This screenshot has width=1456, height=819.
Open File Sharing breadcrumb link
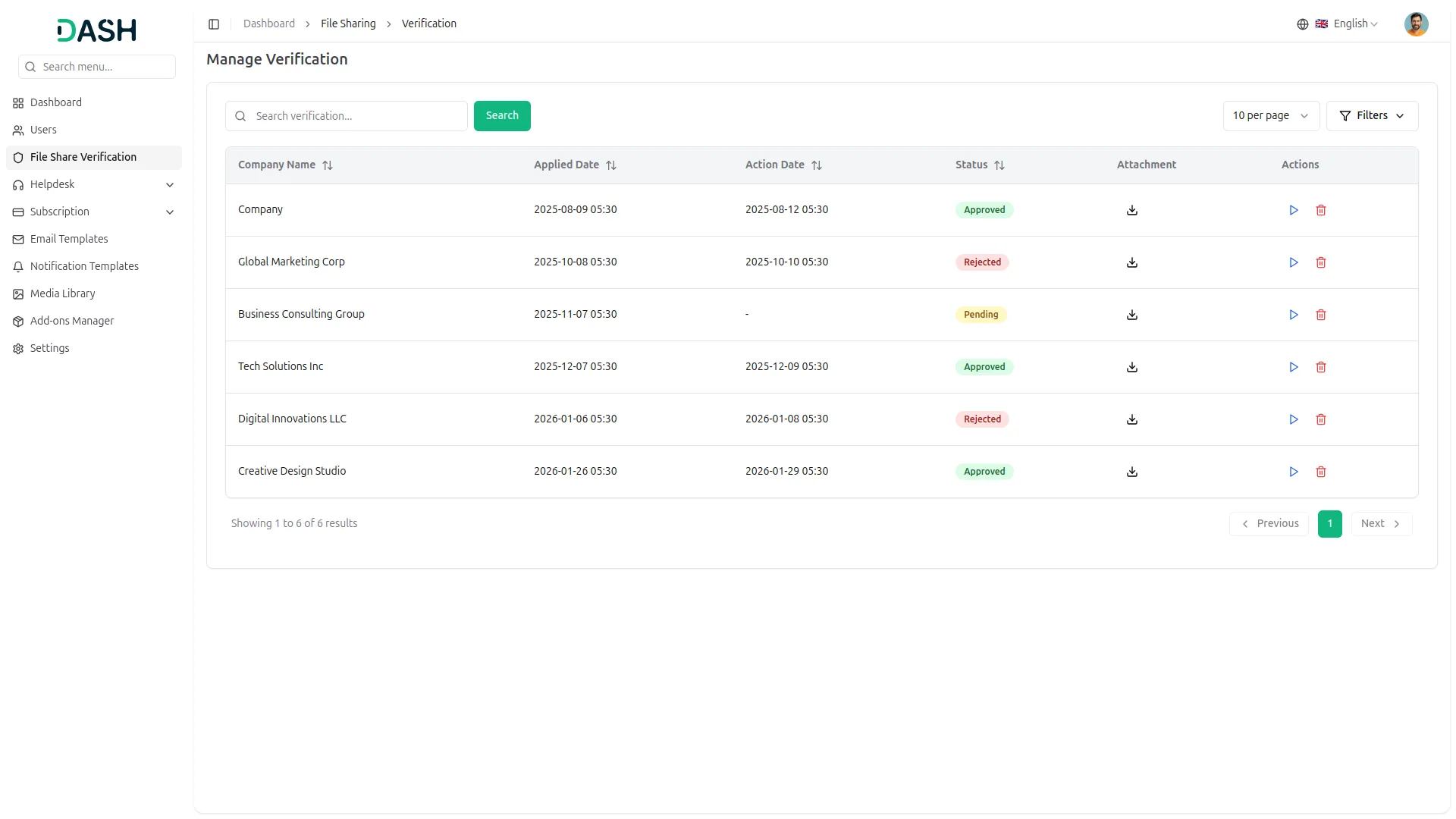348,24
